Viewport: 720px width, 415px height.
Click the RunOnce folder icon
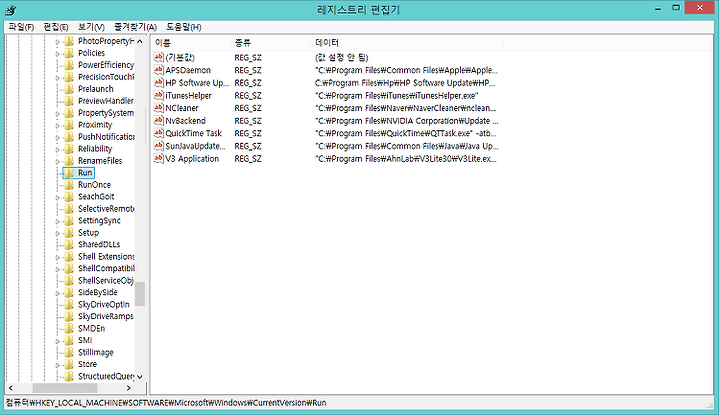[x=69, y=185]
